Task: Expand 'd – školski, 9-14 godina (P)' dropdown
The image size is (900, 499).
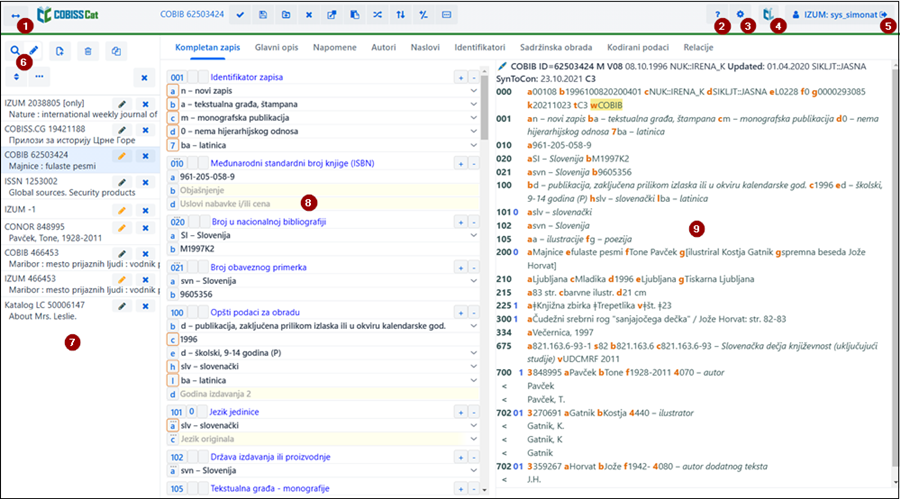Action: pos(474,353)
